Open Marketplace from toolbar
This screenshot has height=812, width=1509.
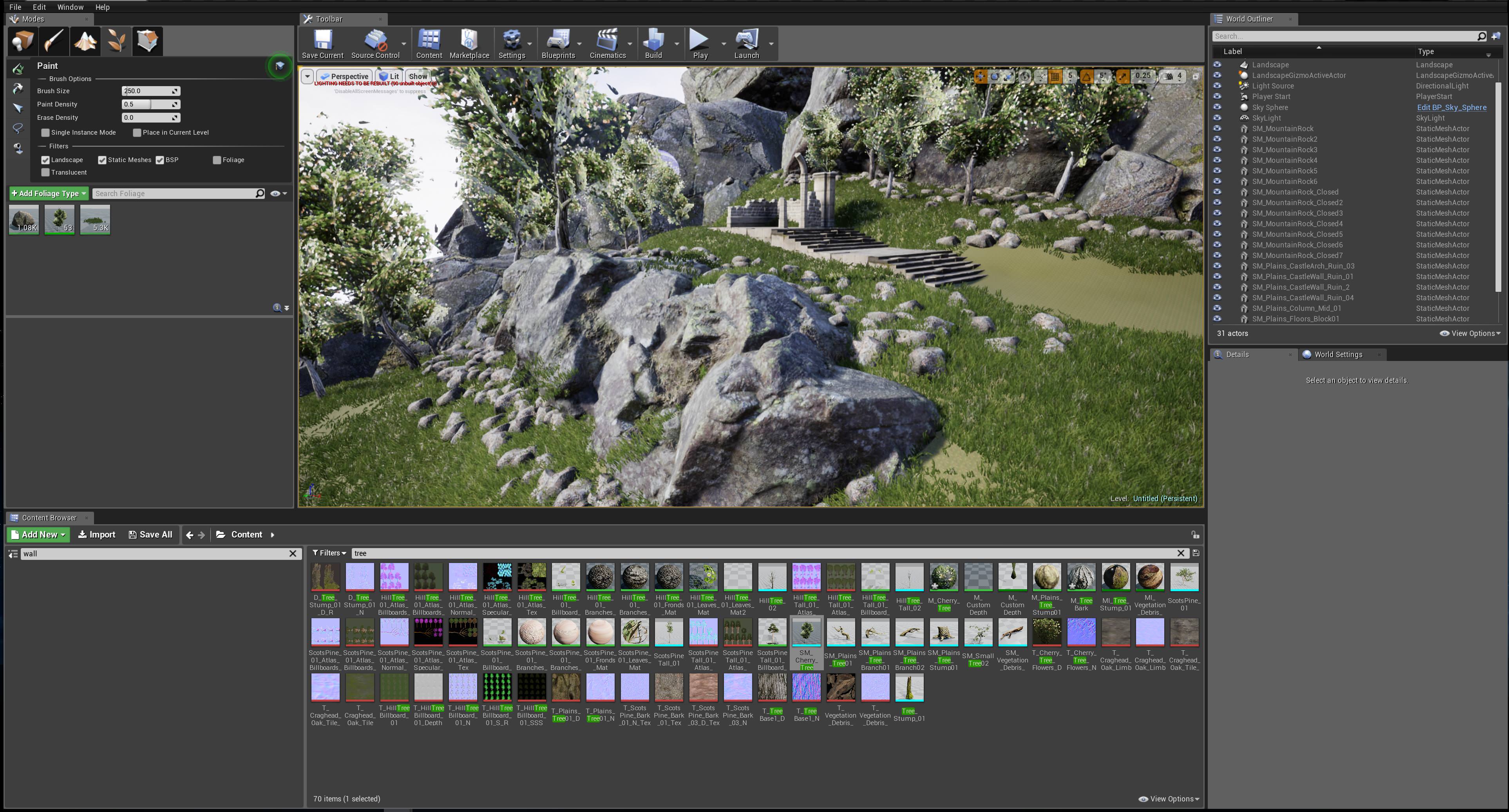469,44
